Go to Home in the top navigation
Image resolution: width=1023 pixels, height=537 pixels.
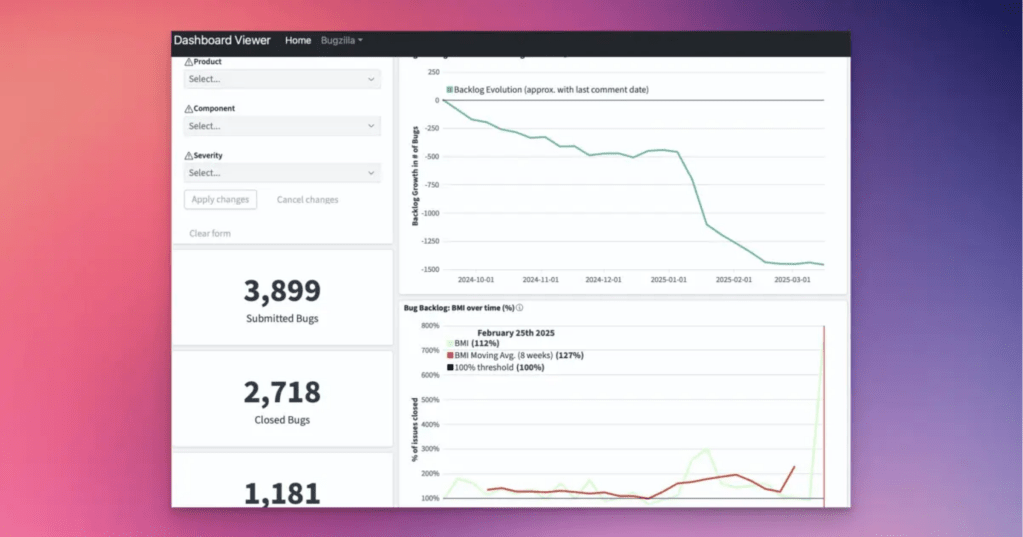pos(298,41)
